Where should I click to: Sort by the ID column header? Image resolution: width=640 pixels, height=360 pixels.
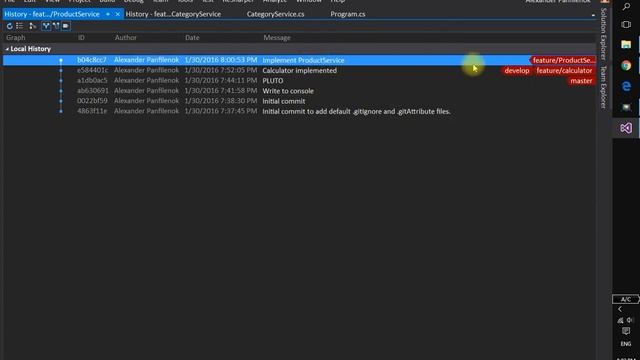click(81, 38)
